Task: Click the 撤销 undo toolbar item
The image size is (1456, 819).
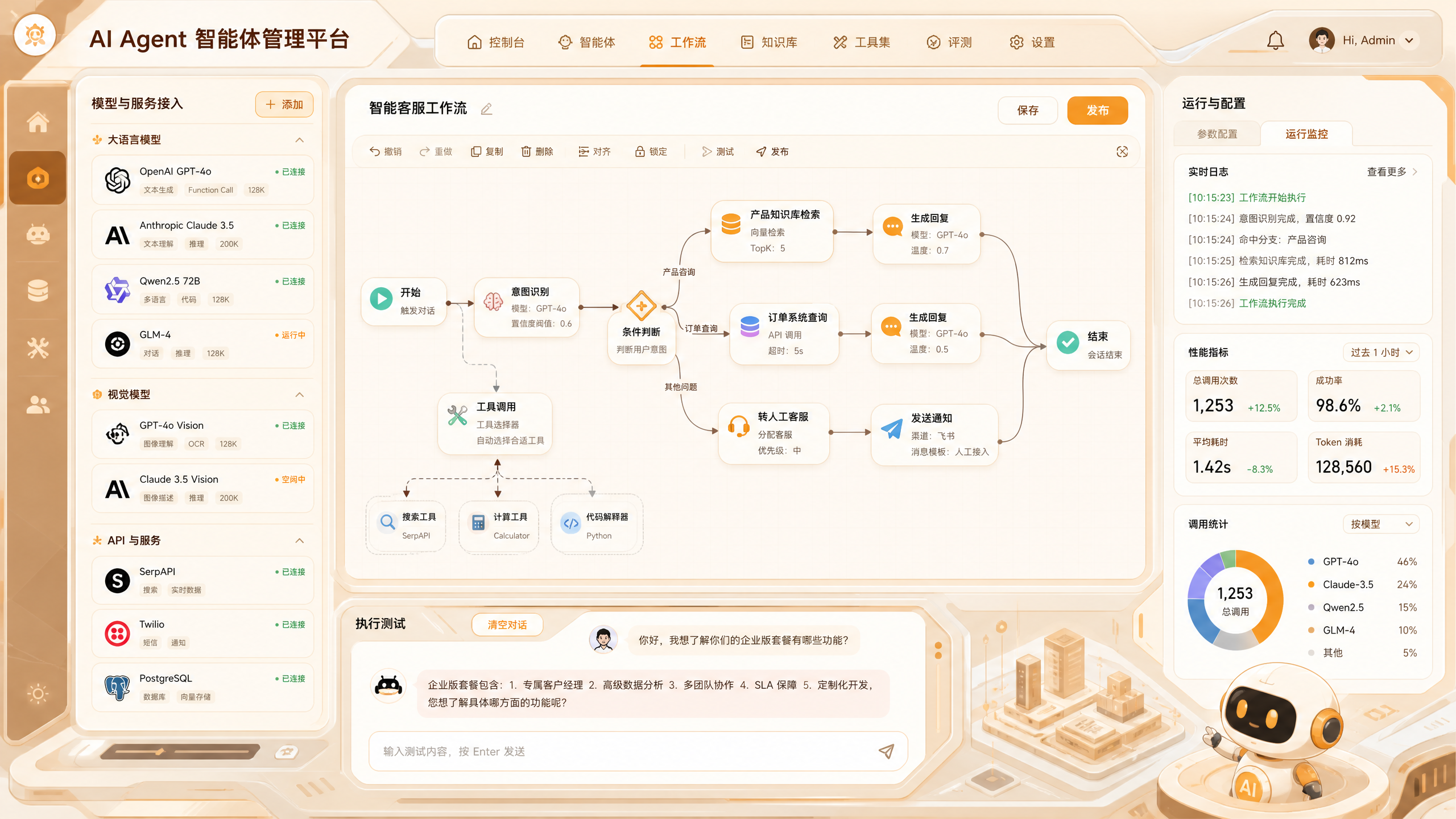Action: (x=386, y=151)
